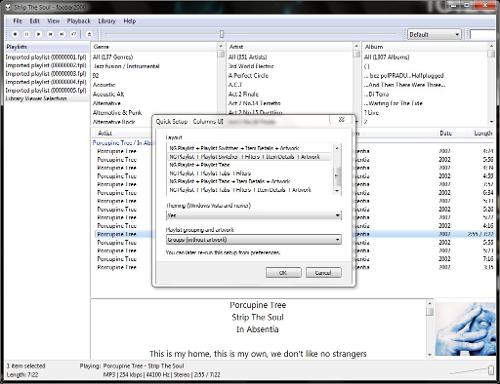The image size is (500, 384).
Task: Open the Playlist grouping and artwork dropdown
Action: [x=254, y=240]
